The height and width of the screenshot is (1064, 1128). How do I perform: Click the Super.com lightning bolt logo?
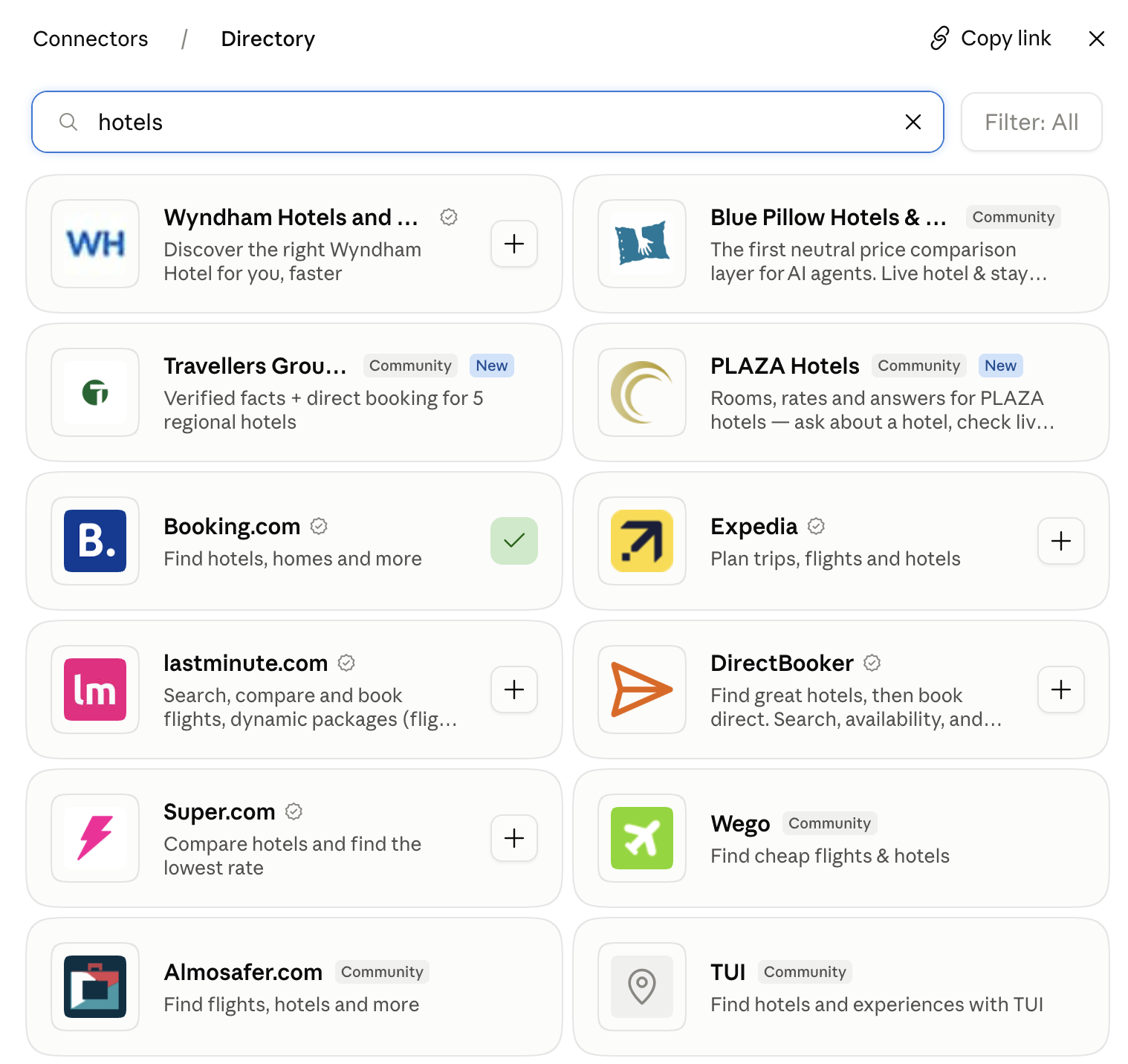click(95, 838)
